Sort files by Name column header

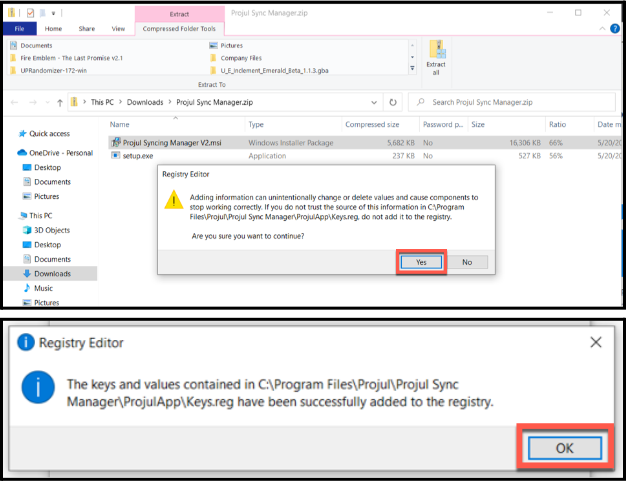point(120,124)
